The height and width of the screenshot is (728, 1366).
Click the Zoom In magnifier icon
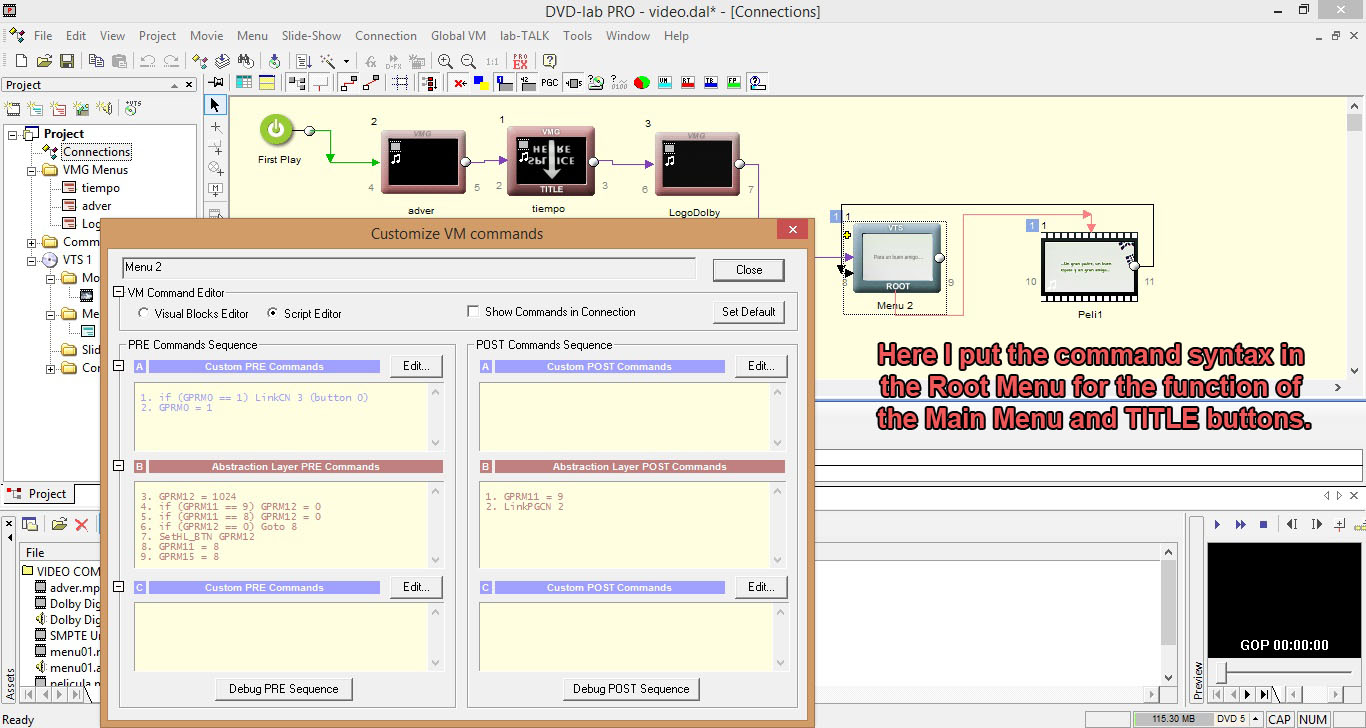coord(445,61)
